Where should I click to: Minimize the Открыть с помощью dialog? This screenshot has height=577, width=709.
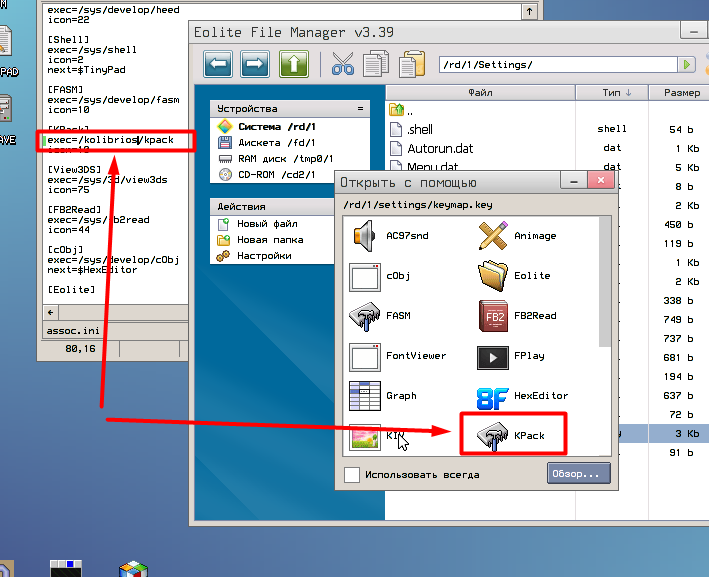coord(574,181)
